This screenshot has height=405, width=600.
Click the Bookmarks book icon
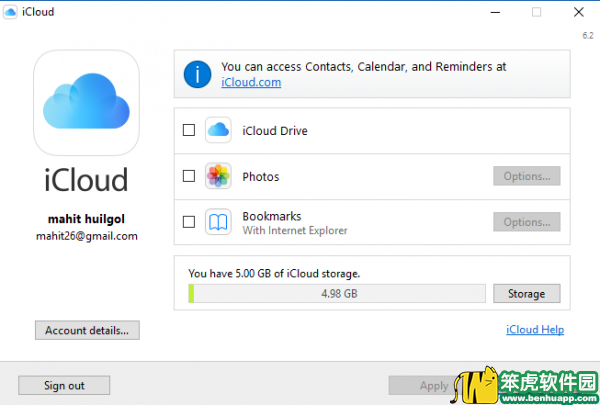[x=218, y=222]
